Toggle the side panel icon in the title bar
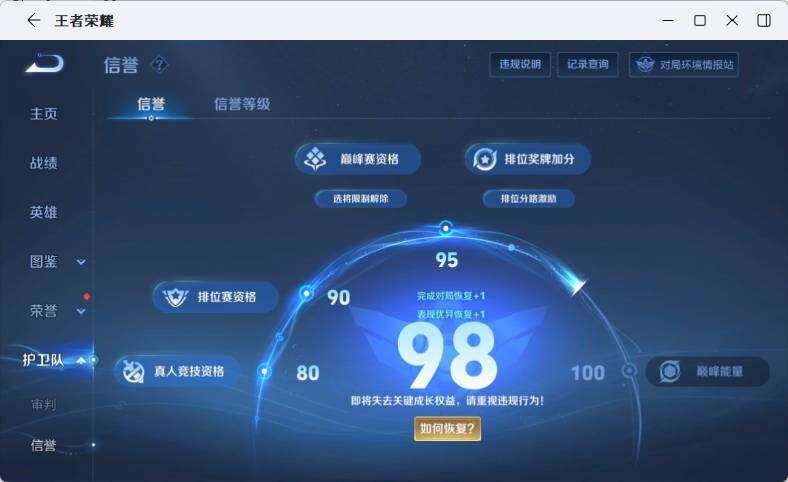This screenshot has height=482, width=788. [x=764, y=21]
